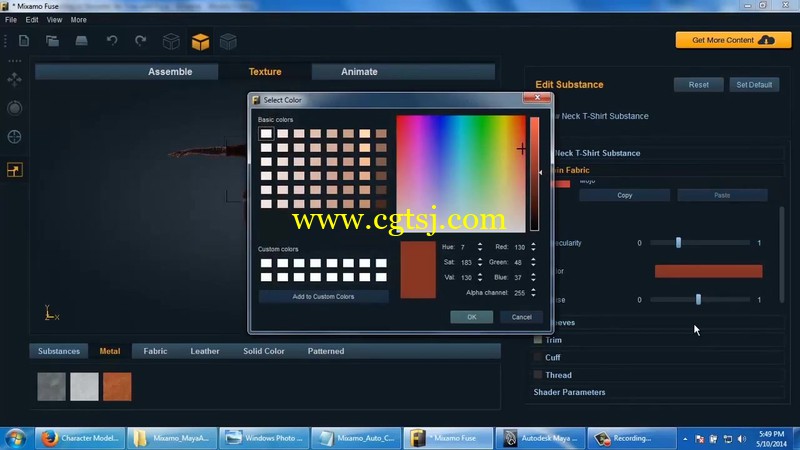Image resolution: width=800 pixels, height=450 pixels.
Task: Adjust the Blue value stepper
Action: 533,278
